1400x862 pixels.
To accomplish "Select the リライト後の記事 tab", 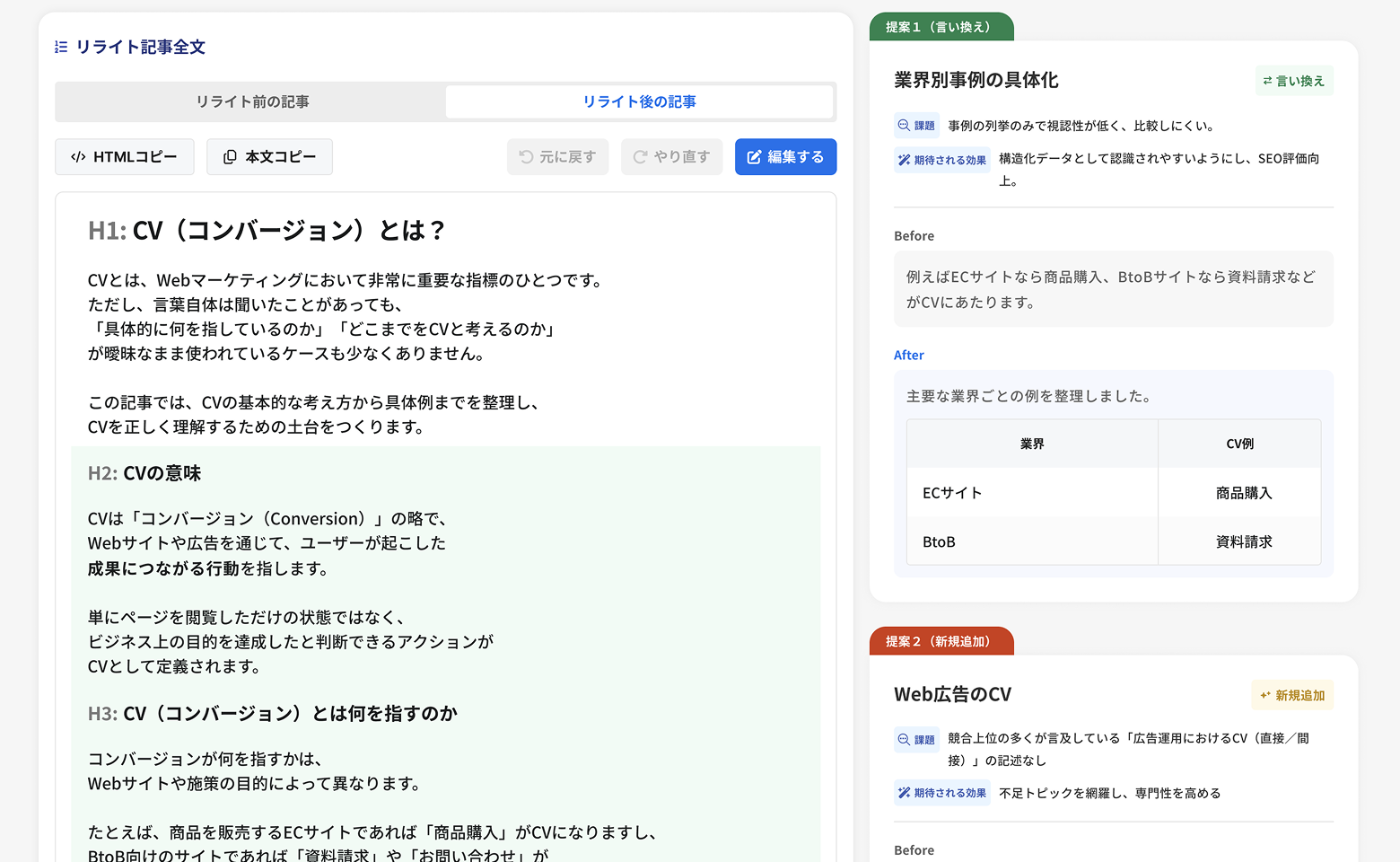I will (639, 101).
